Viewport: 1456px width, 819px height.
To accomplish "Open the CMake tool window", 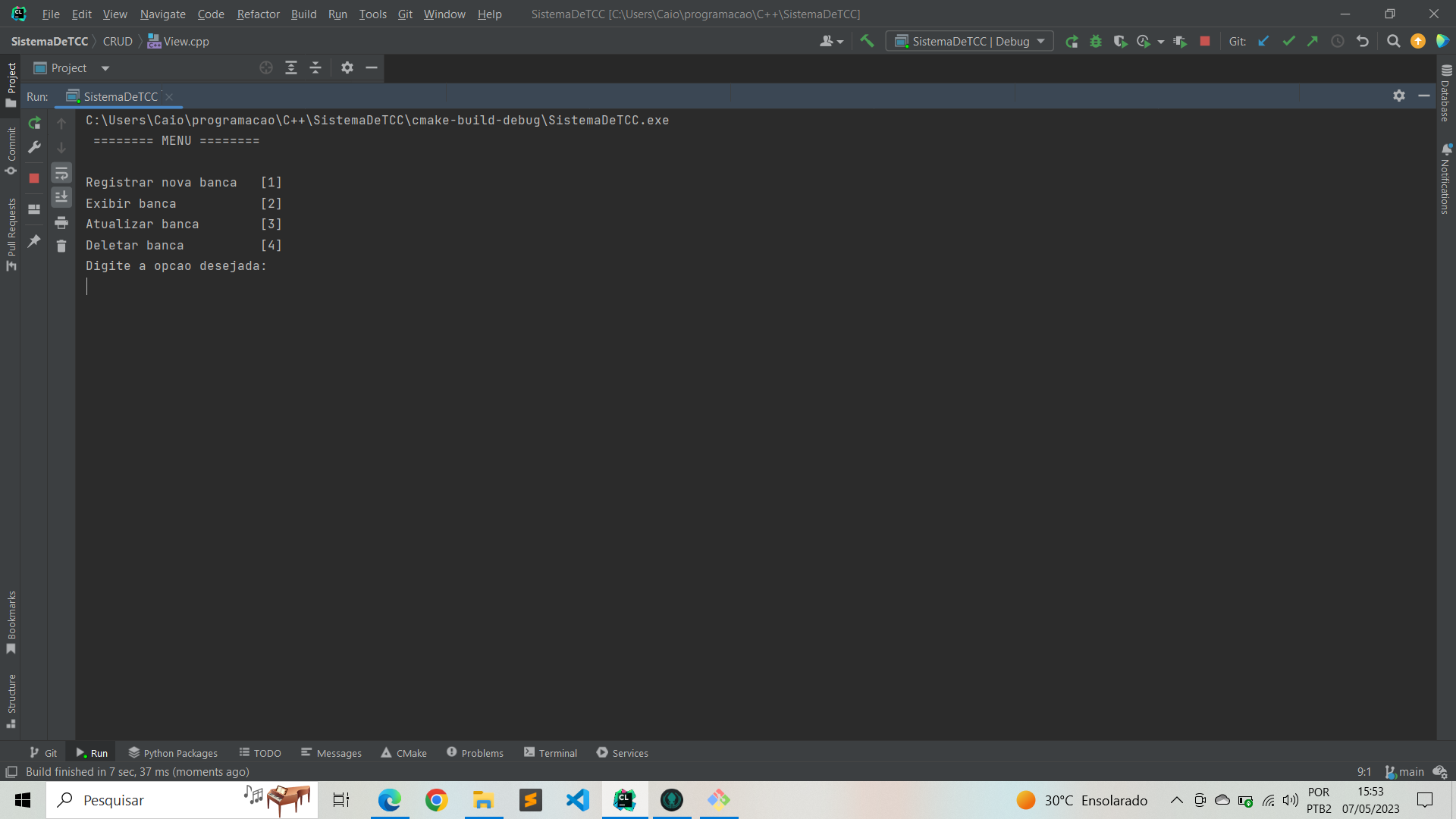I will pyautogui.click(x=410, y=752).
